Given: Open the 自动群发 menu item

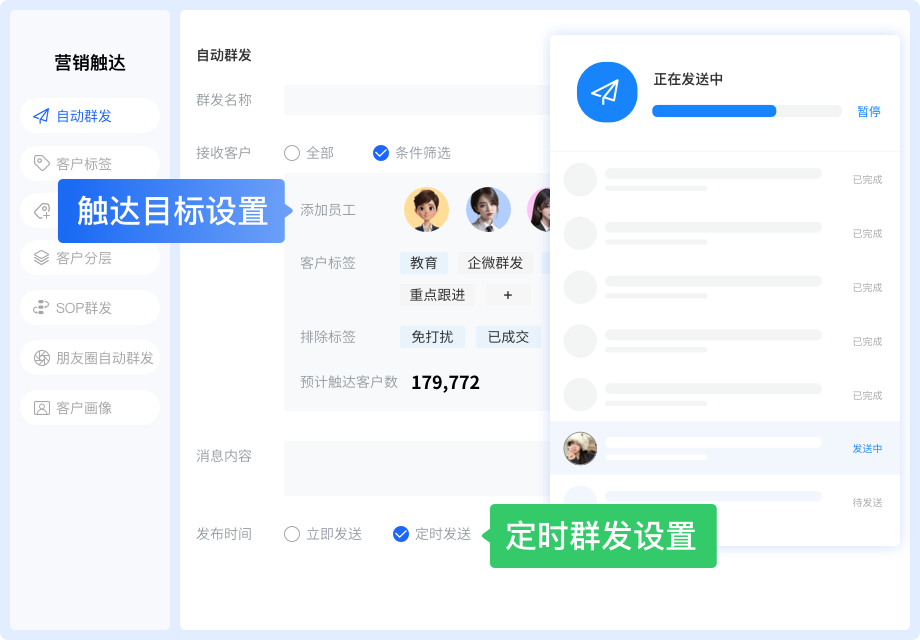Looking at the screenshot, I should point(90,116).
